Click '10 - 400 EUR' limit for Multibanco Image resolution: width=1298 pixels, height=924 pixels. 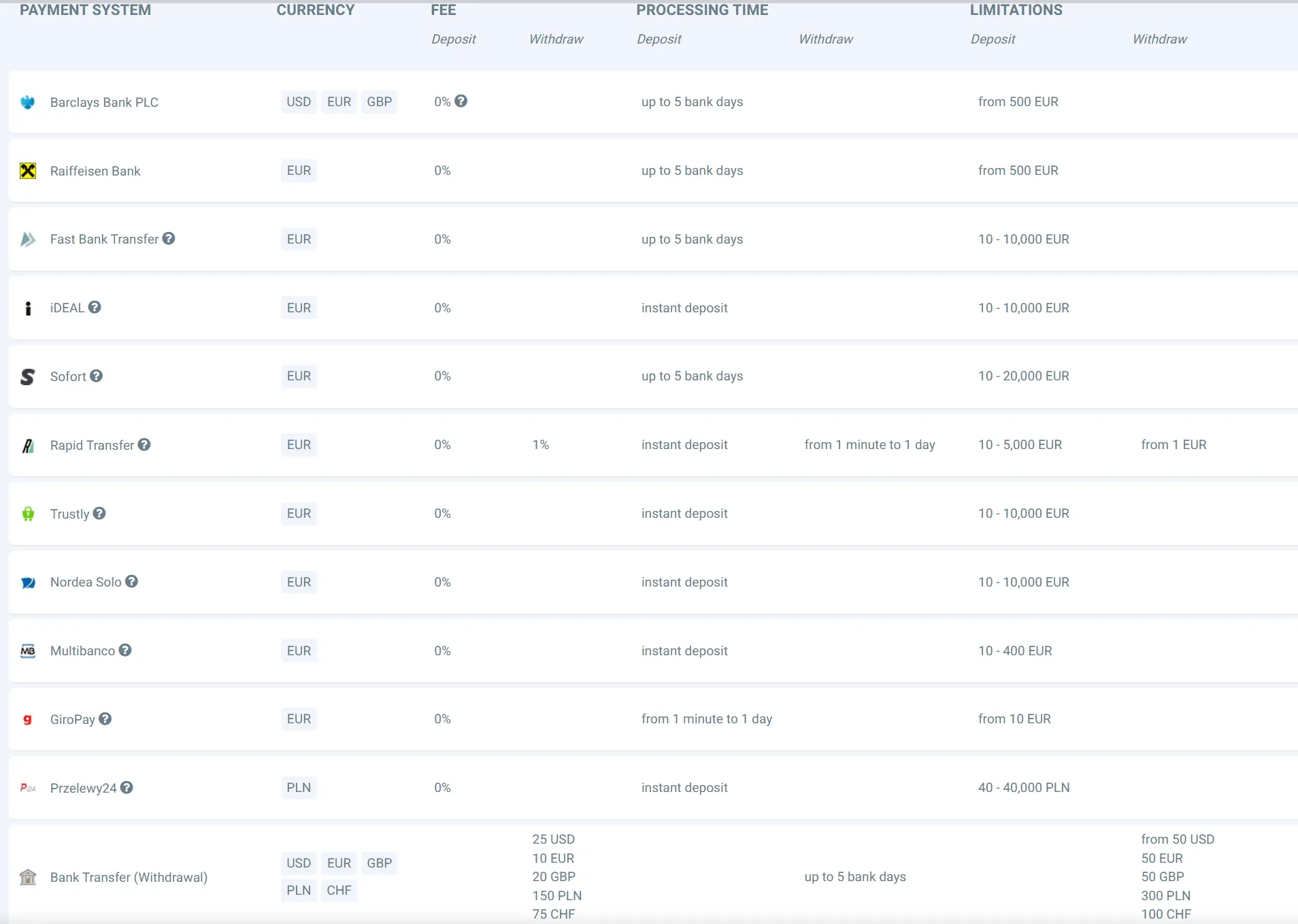point(1015,651)
